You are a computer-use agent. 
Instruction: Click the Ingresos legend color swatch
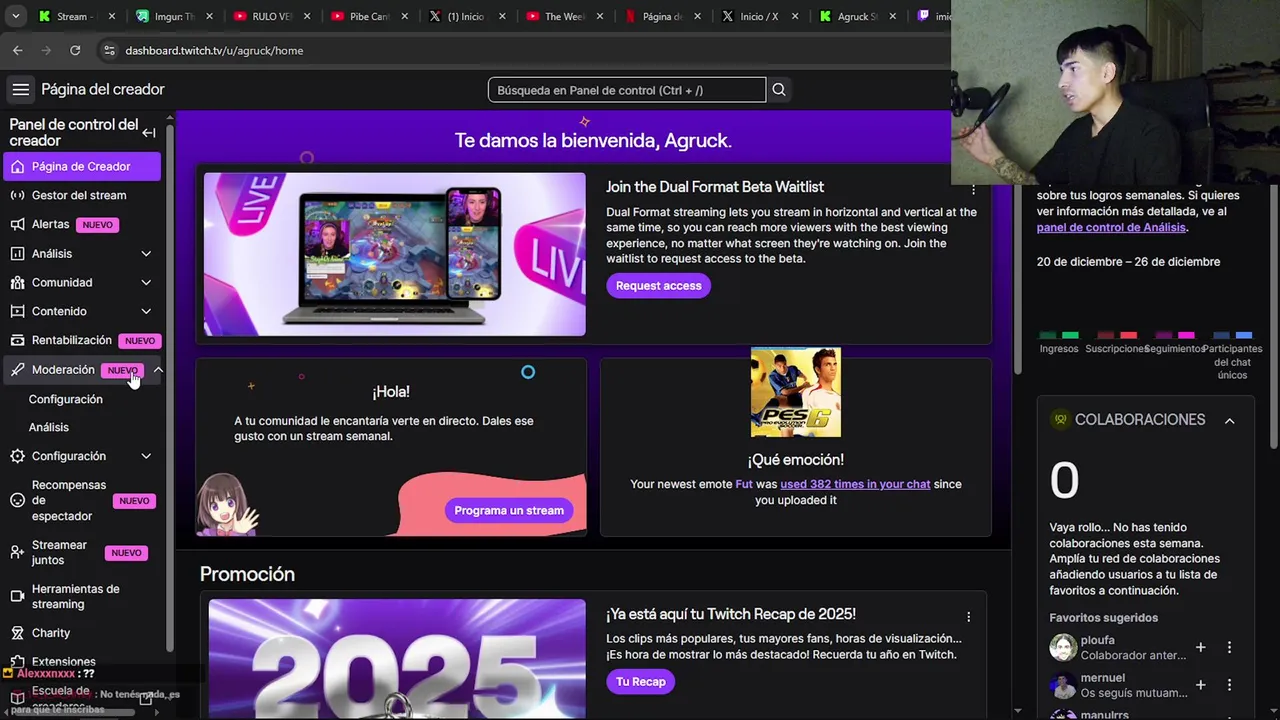pos(1059,336)
